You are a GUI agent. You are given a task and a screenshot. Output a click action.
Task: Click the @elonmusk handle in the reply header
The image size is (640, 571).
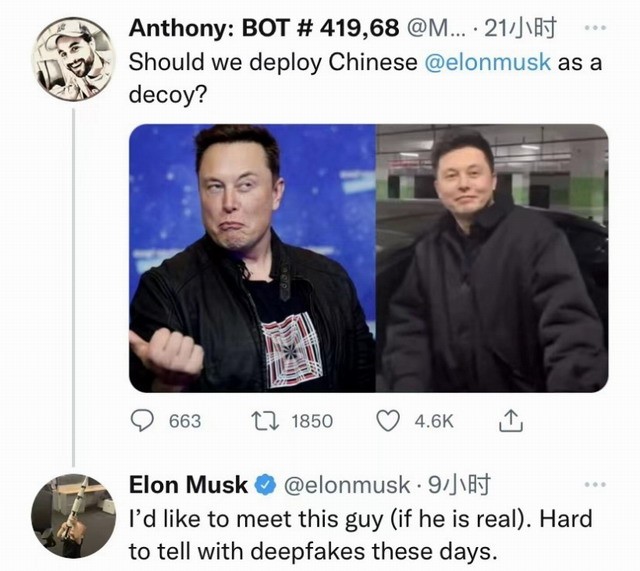click(x=347, y=485)
